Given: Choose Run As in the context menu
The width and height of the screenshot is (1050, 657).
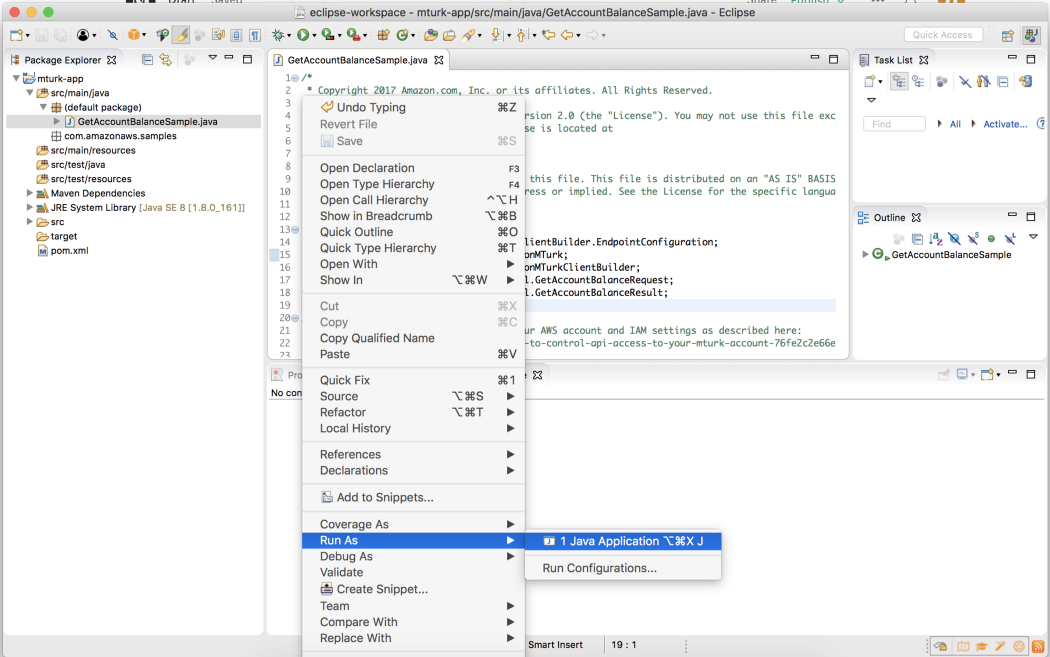Looking at the screenshot, I should coord(413,540).
